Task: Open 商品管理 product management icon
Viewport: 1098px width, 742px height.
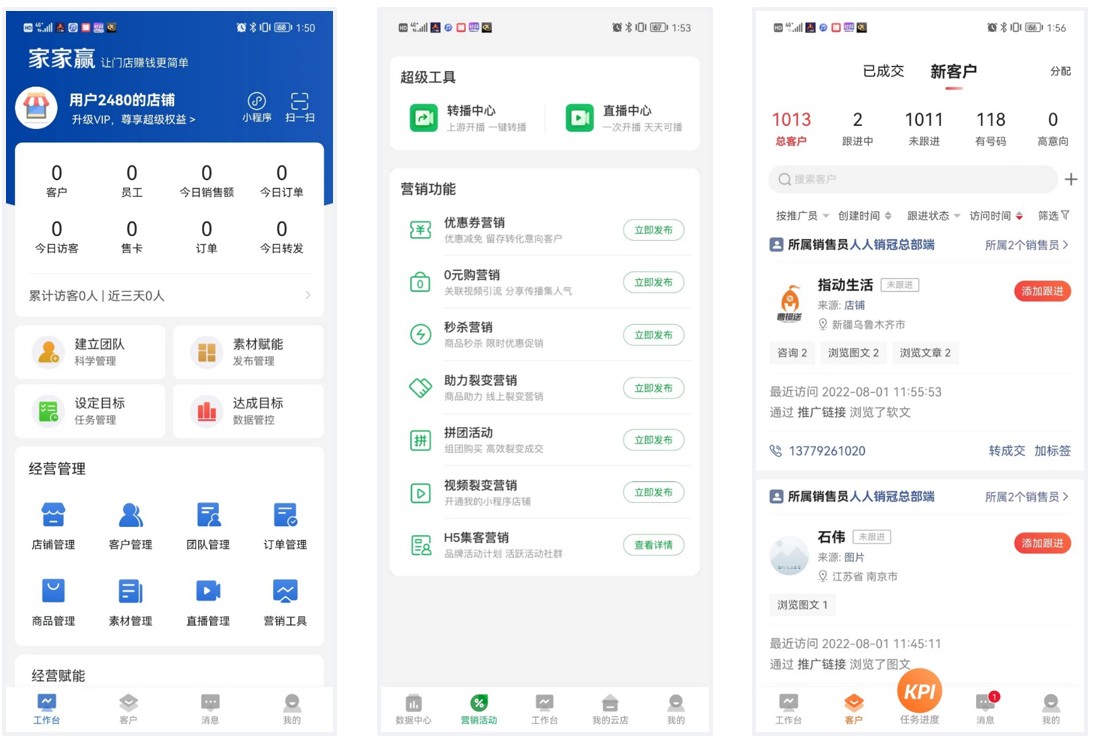Action: pyautogui.click(x=53, y=602)
